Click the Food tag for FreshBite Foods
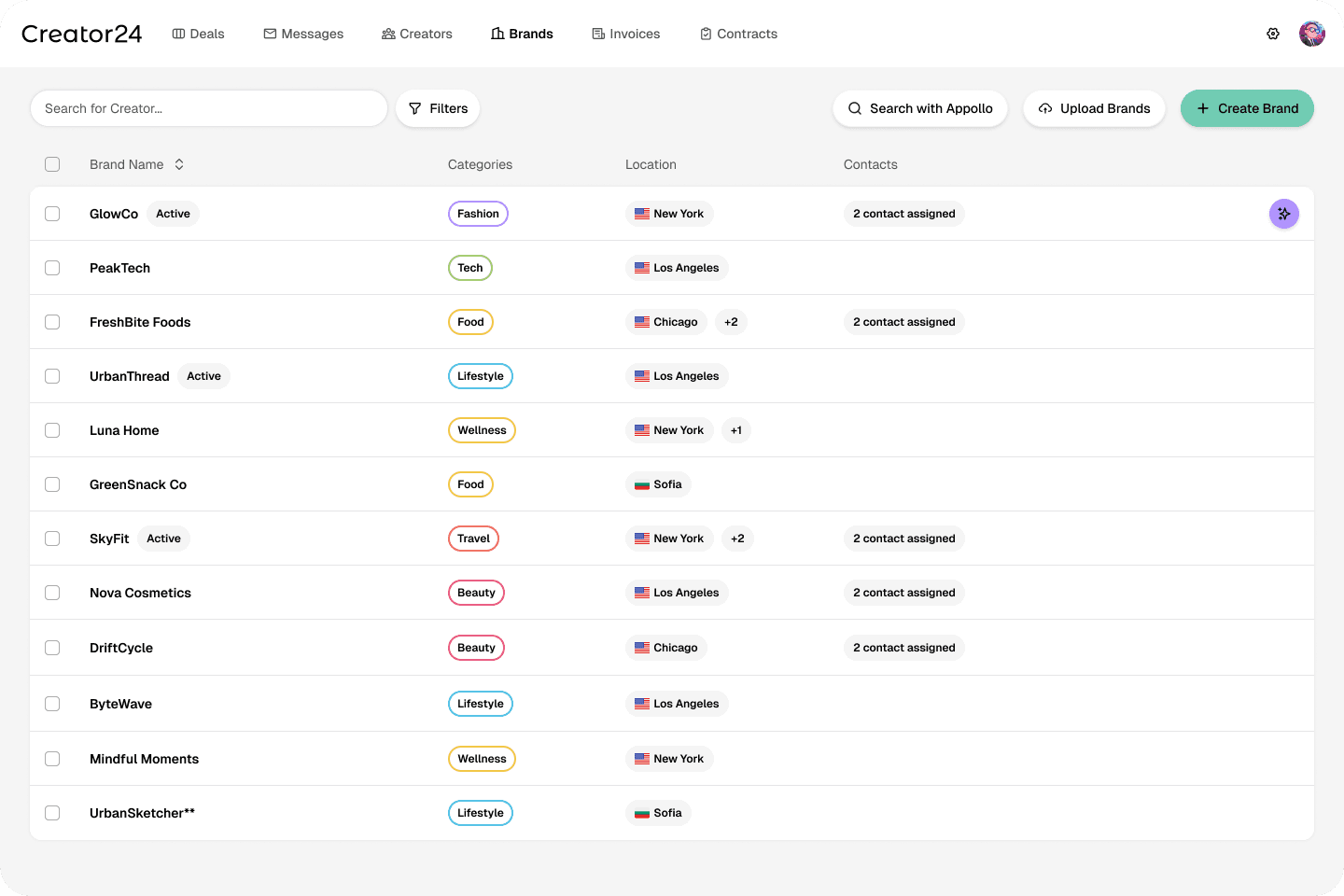The height and width of the screenshot is (896, 1344). [470, 322]
